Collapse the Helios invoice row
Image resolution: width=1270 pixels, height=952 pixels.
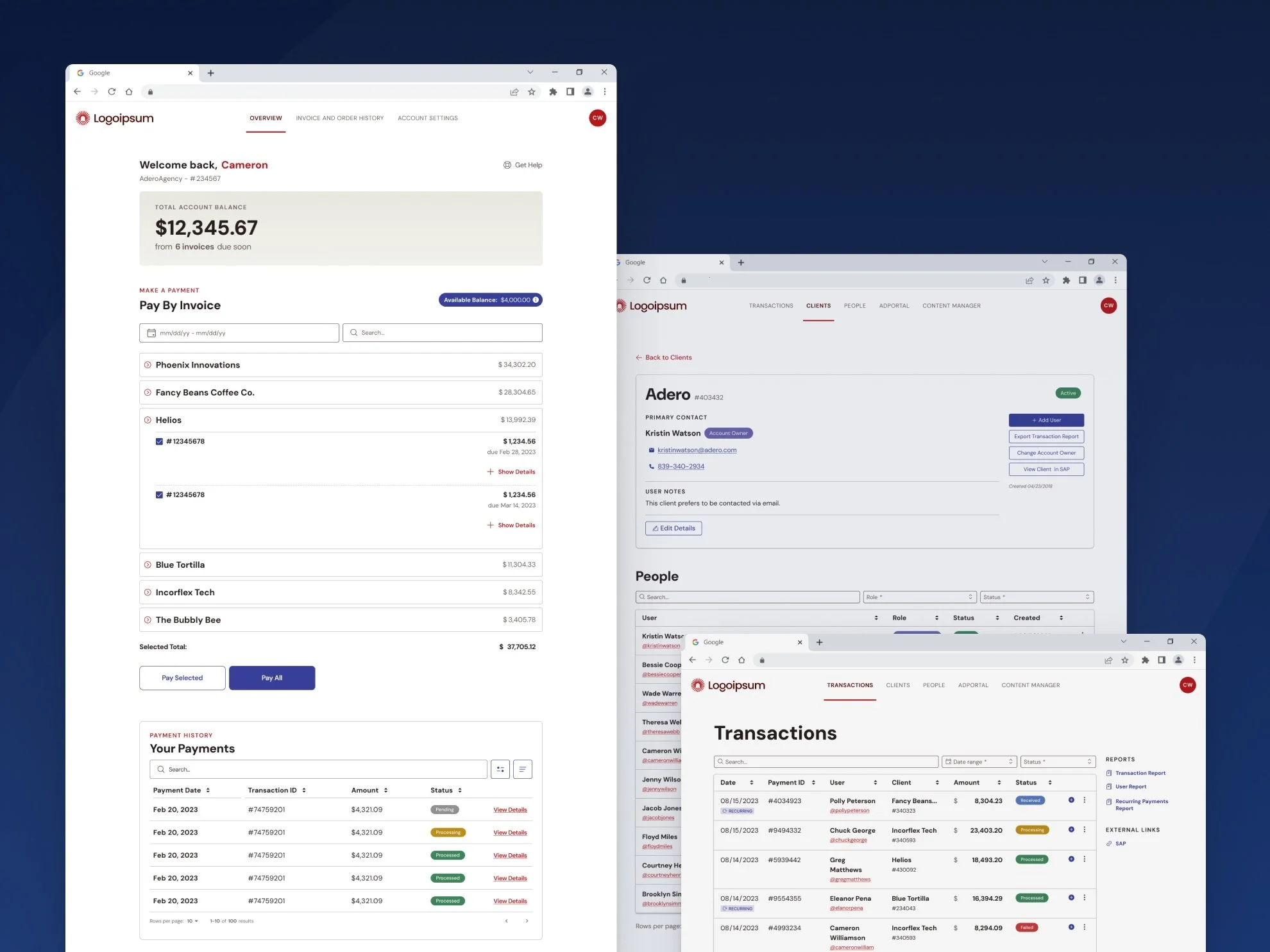point(148,420)
